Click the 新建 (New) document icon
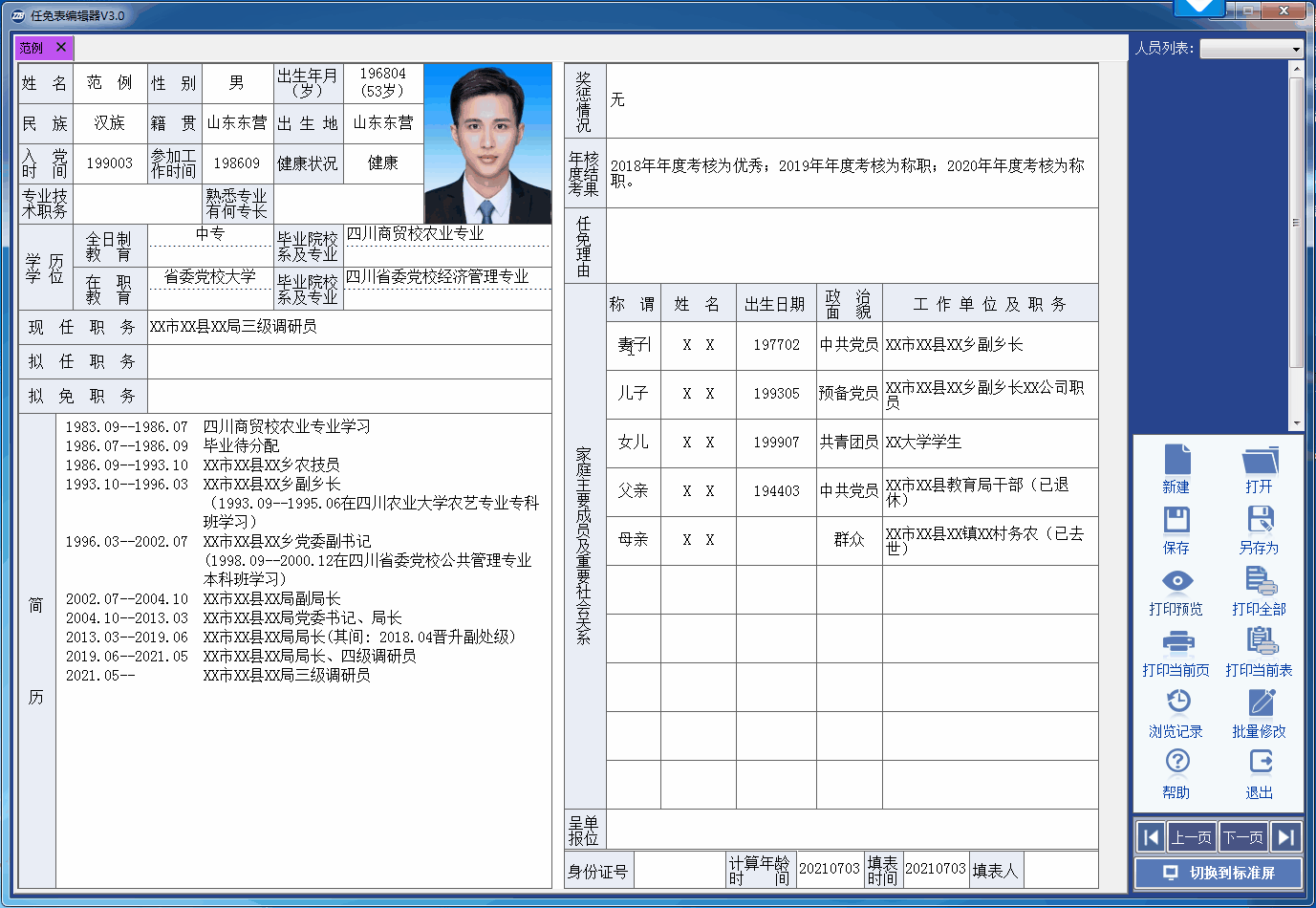1316x908 pixels. 1176,460
